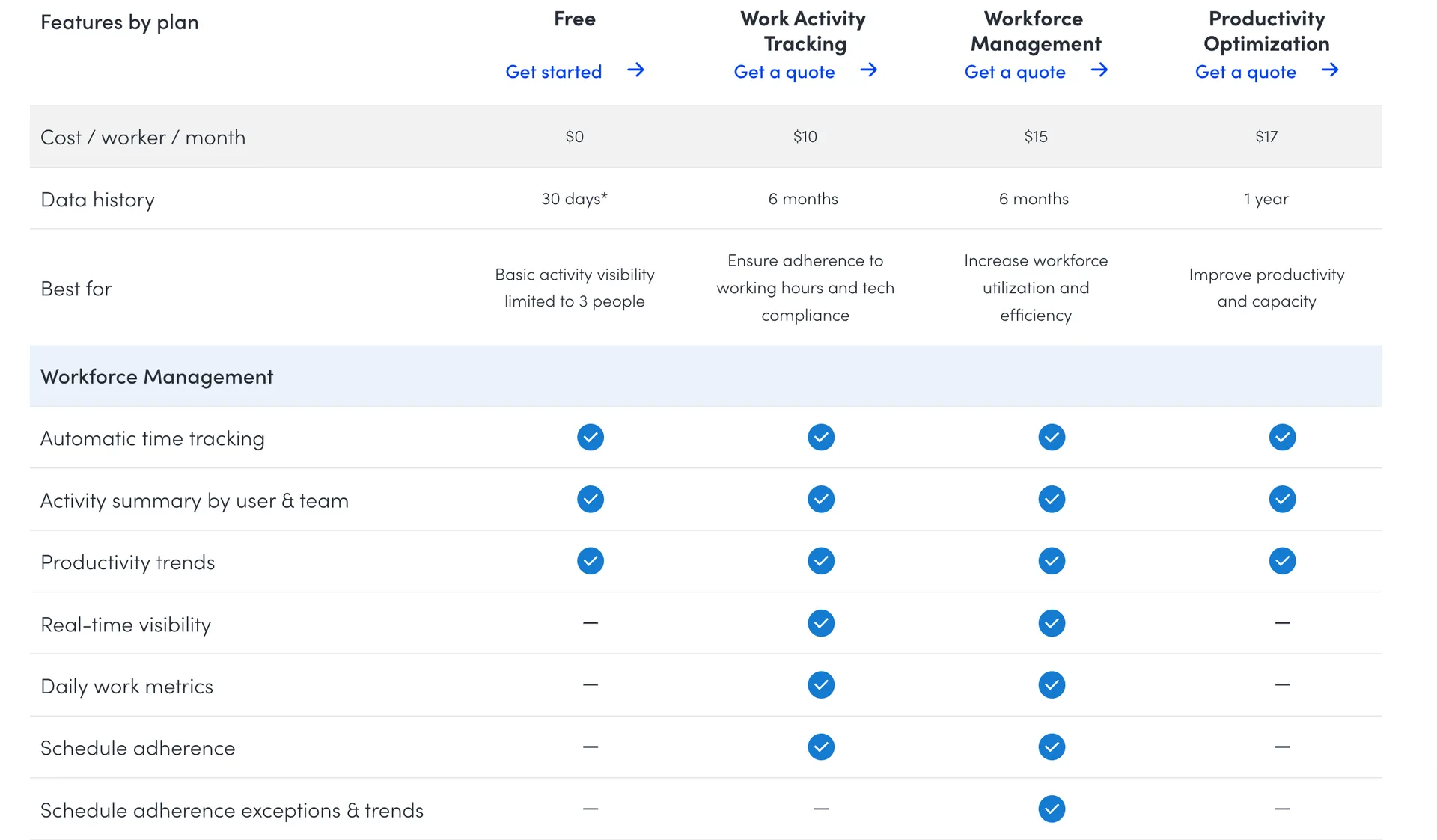Click the 1 year data history cell
The width and height of the screenshot is (1437, 840).
pyautogui.click(x=1266, y=199)
